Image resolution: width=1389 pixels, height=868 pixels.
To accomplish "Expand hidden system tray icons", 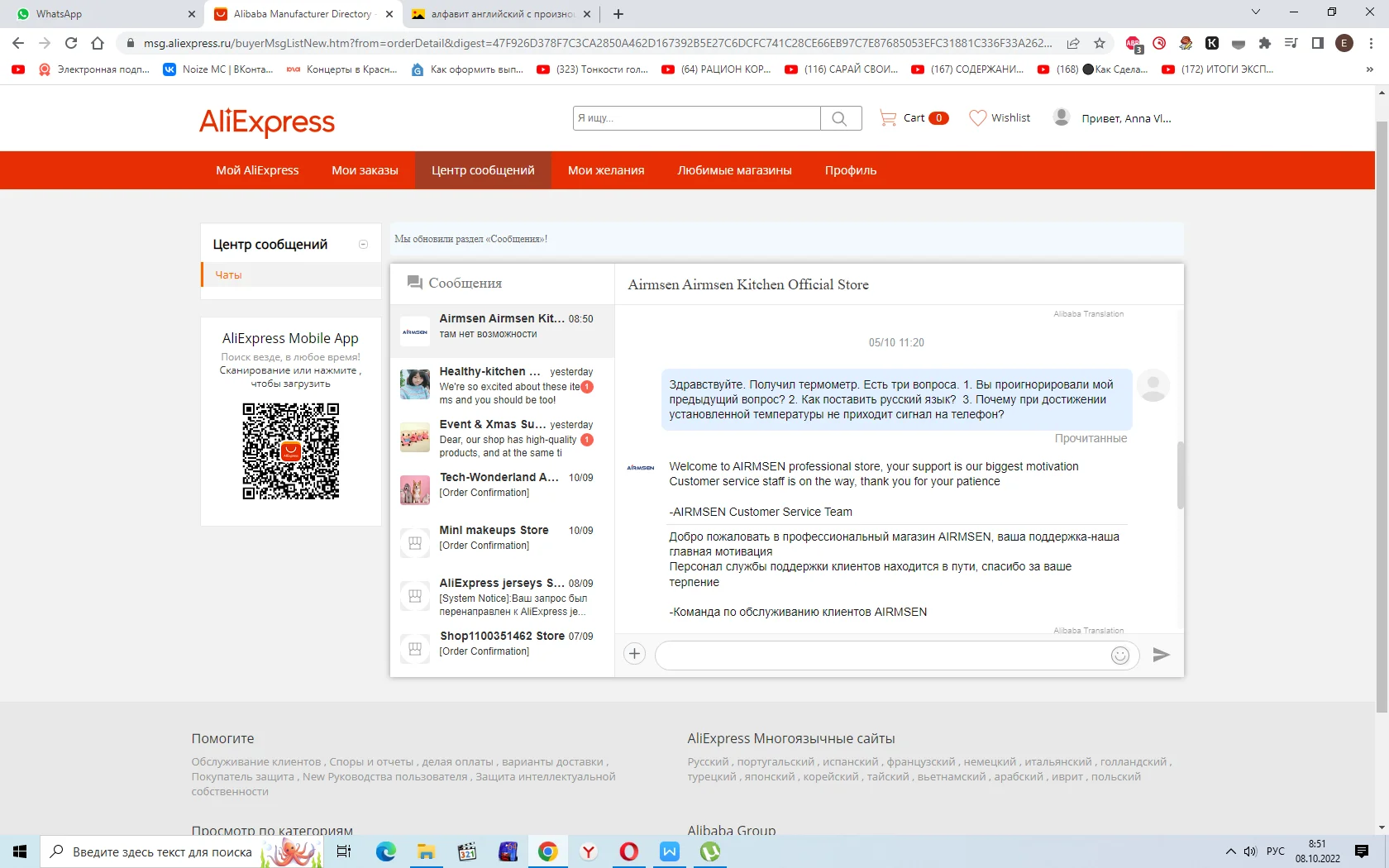I will coord(1230,851).
